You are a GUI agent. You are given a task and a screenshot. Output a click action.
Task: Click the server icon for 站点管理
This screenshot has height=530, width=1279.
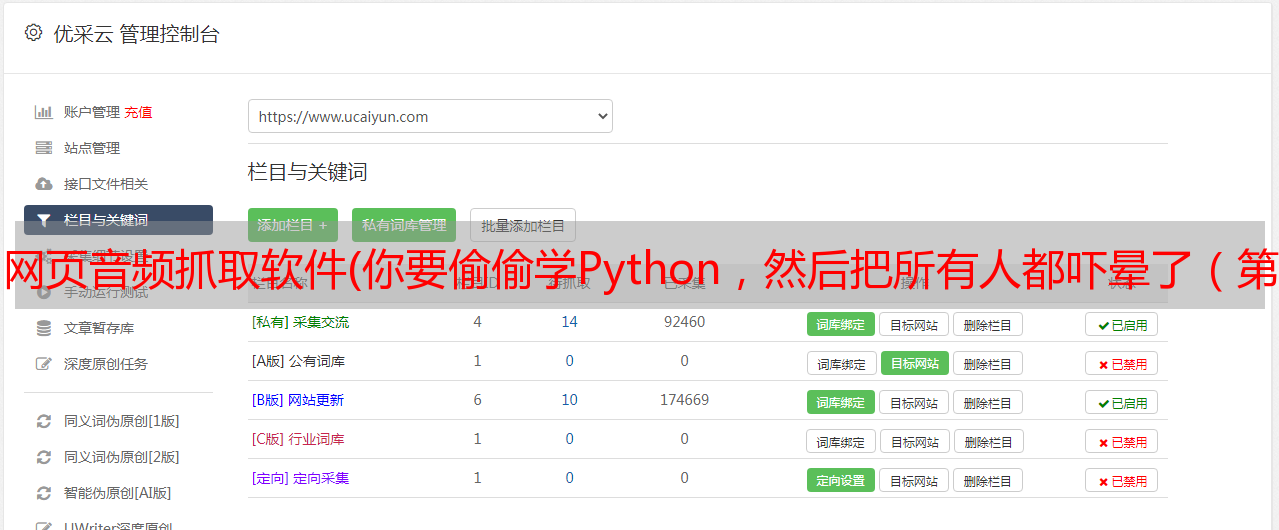(x=44, y=148)
